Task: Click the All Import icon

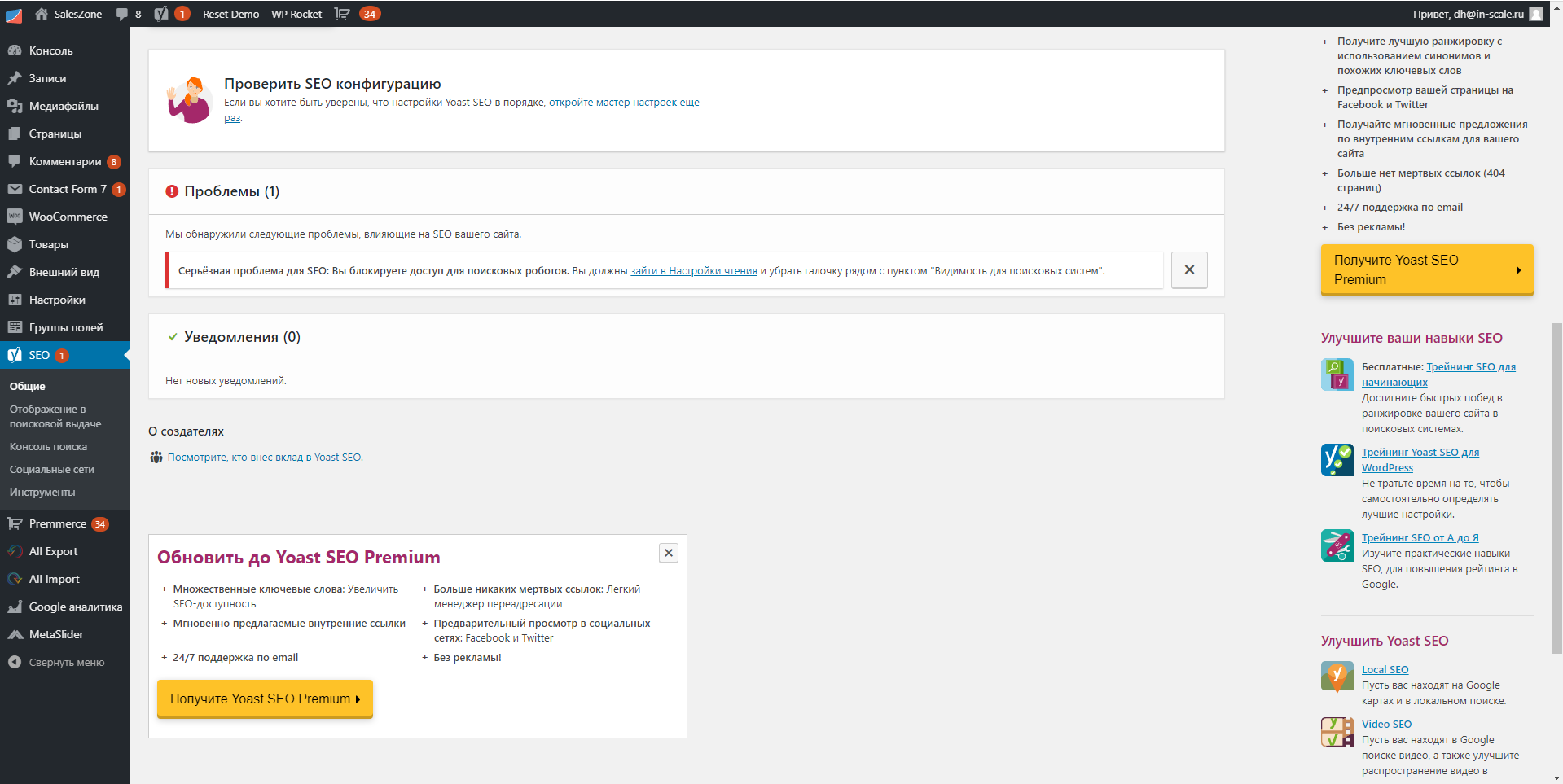Action: pos(15,579)
